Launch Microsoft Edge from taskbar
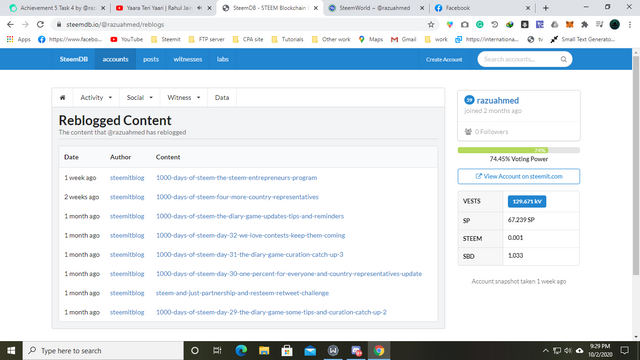The image size is (640, 360). point(241,351)
